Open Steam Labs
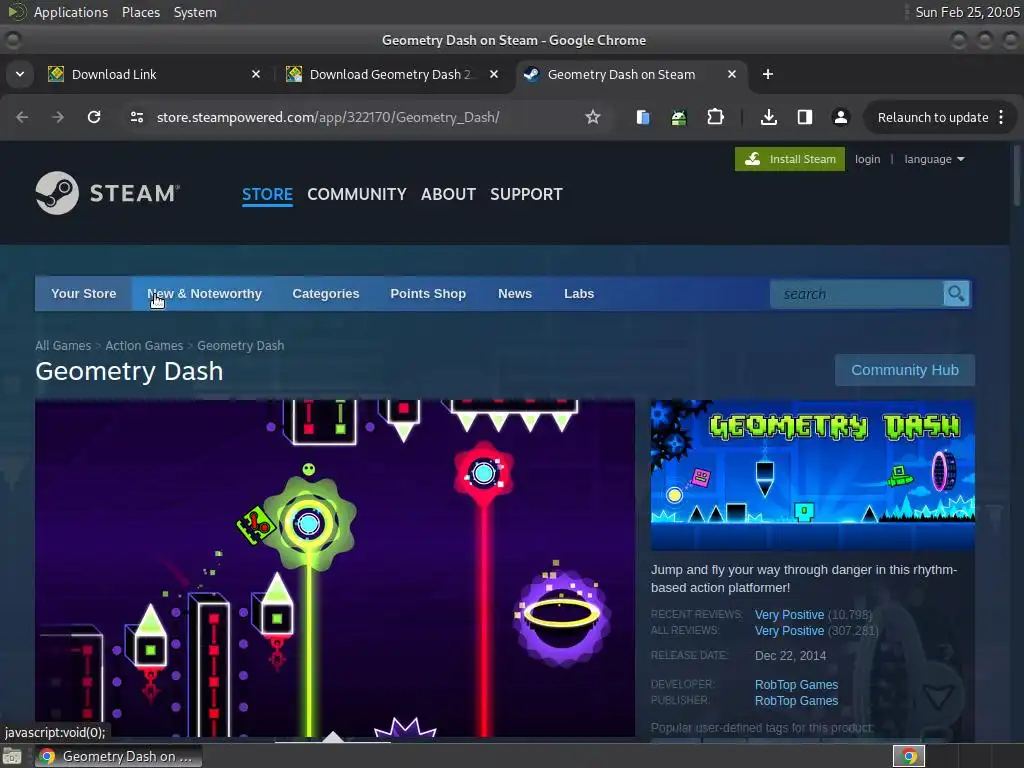1024x768 pixels. pyautogui.click(x=579, y=294)
